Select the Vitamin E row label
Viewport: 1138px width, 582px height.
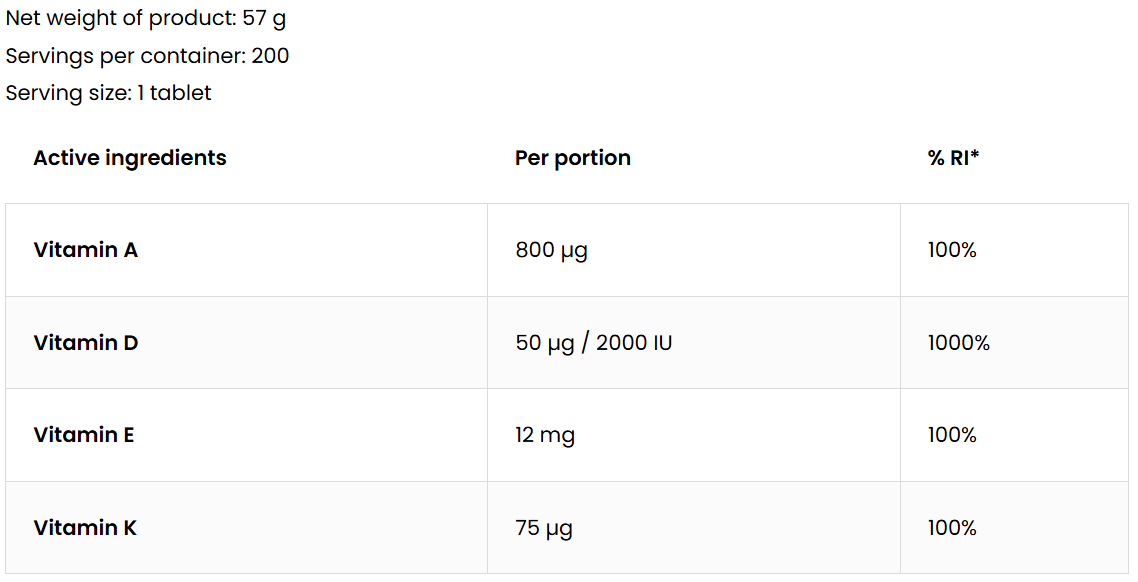pos(84,435)
